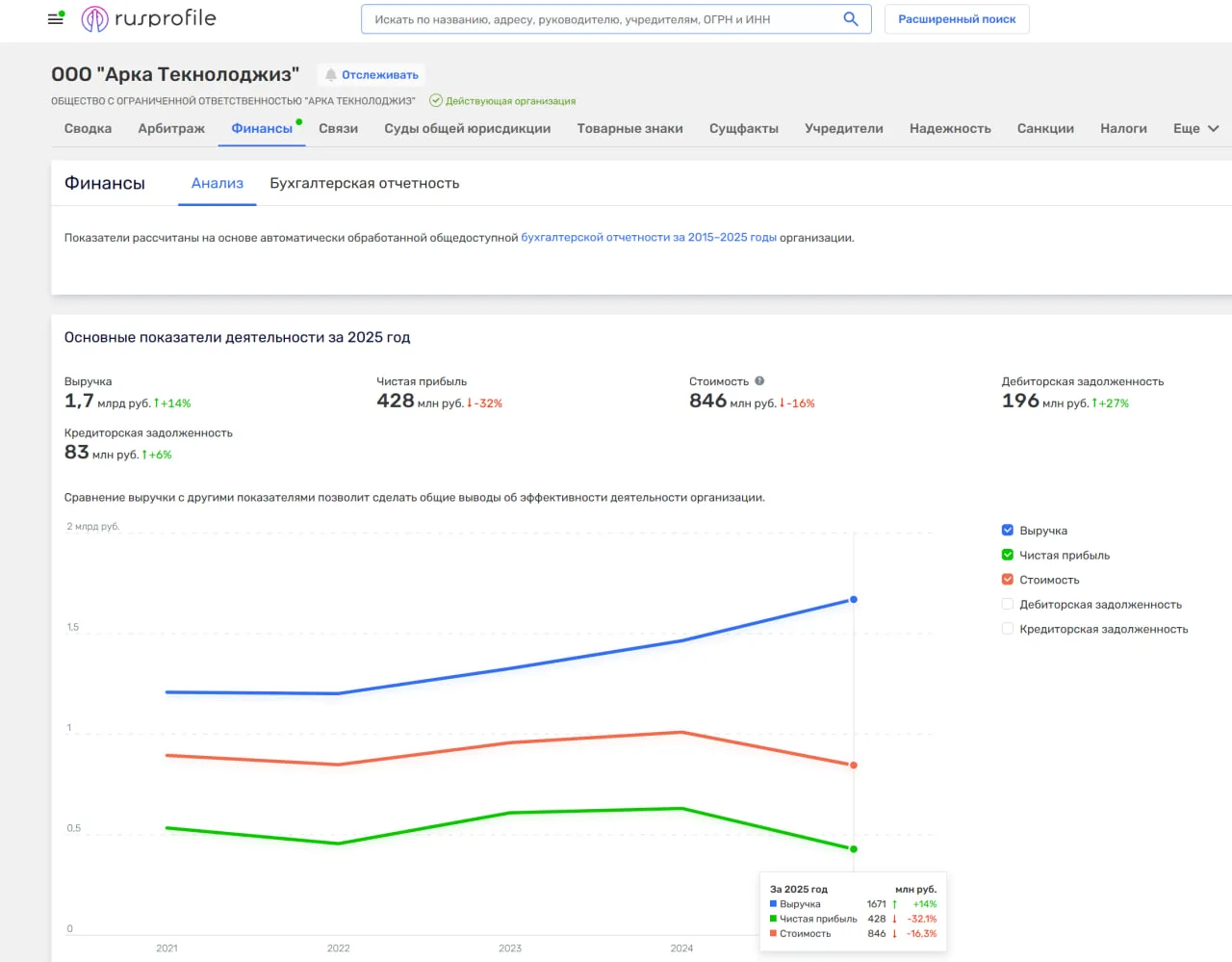The height and width of the screenshot is (962, 1232).
Task: Switch to Бухгалтерская отчетность tab
Action: tap(364, 183)
